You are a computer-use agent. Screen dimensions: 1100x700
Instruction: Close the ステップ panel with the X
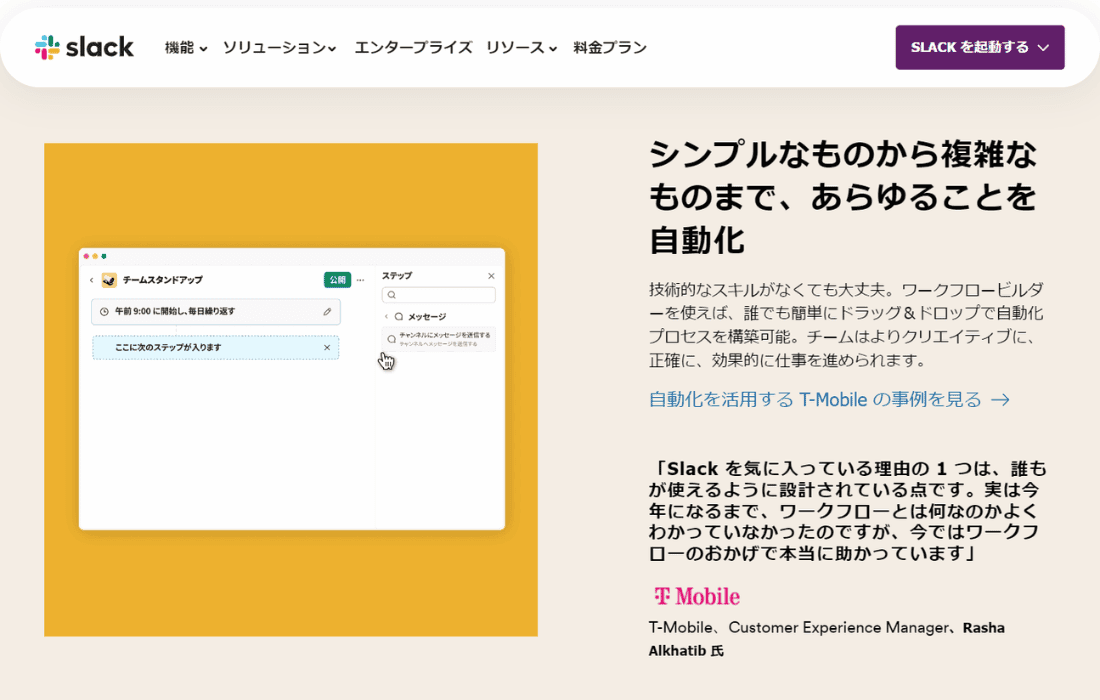[491, 276]
